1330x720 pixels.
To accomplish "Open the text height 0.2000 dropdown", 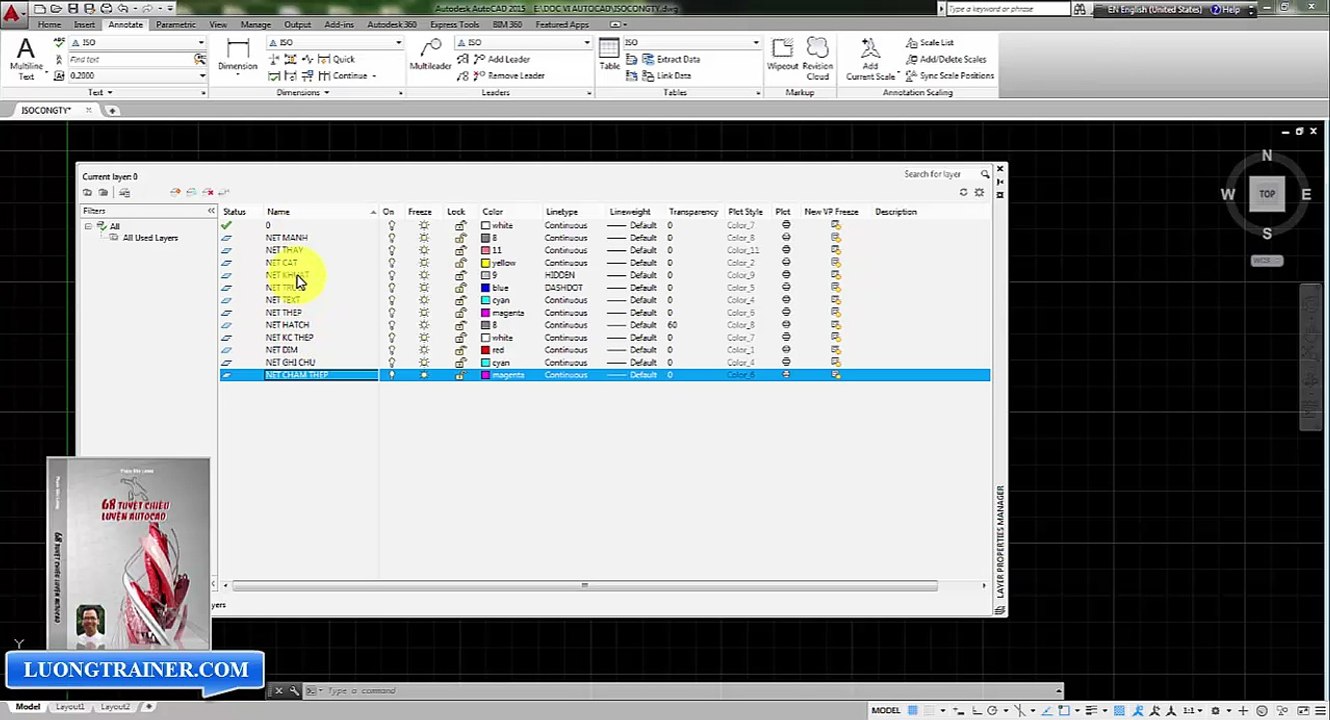I will (201, 75).
